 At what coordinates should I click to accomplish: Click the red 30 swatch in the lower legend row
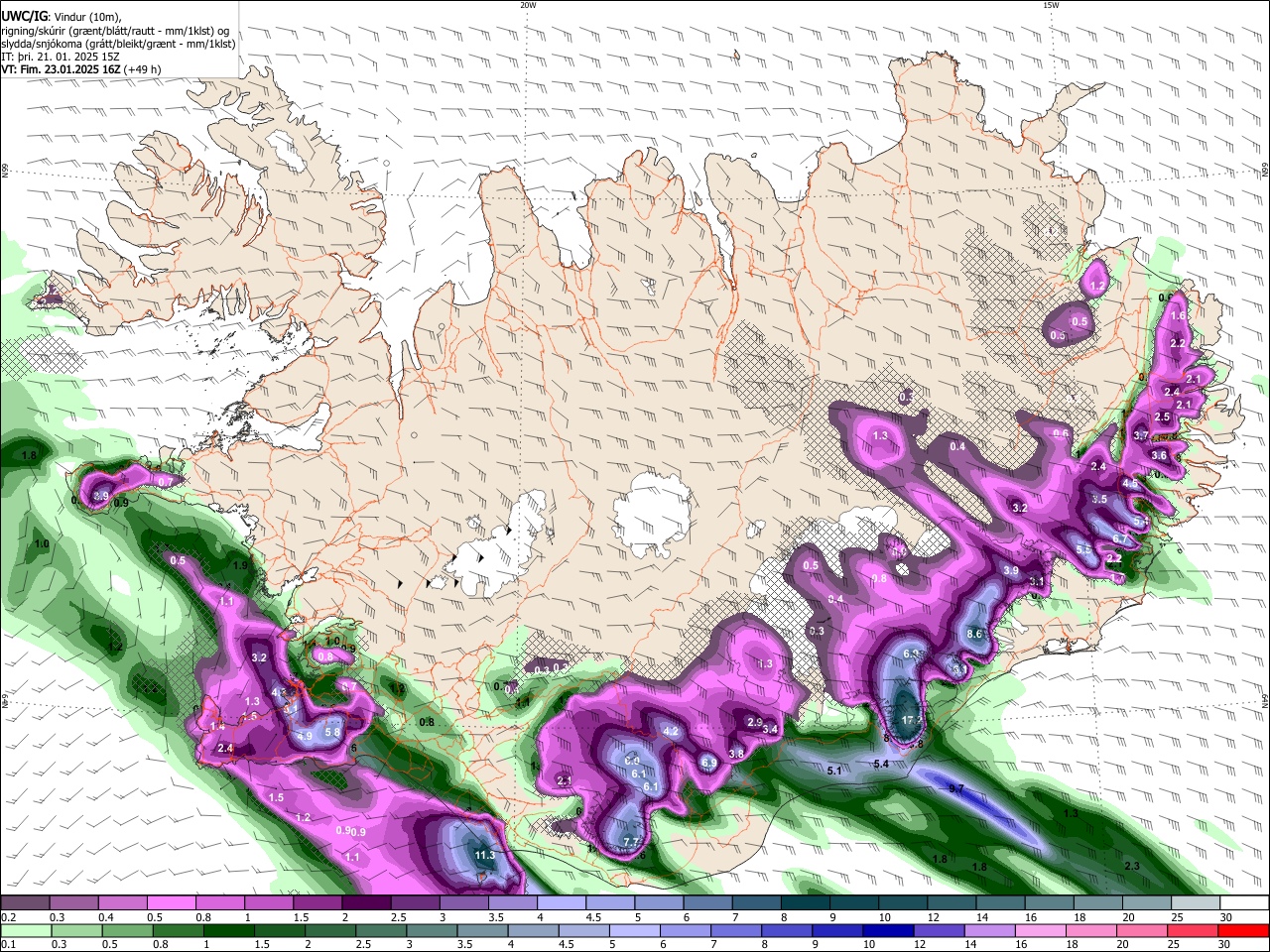1243,930
